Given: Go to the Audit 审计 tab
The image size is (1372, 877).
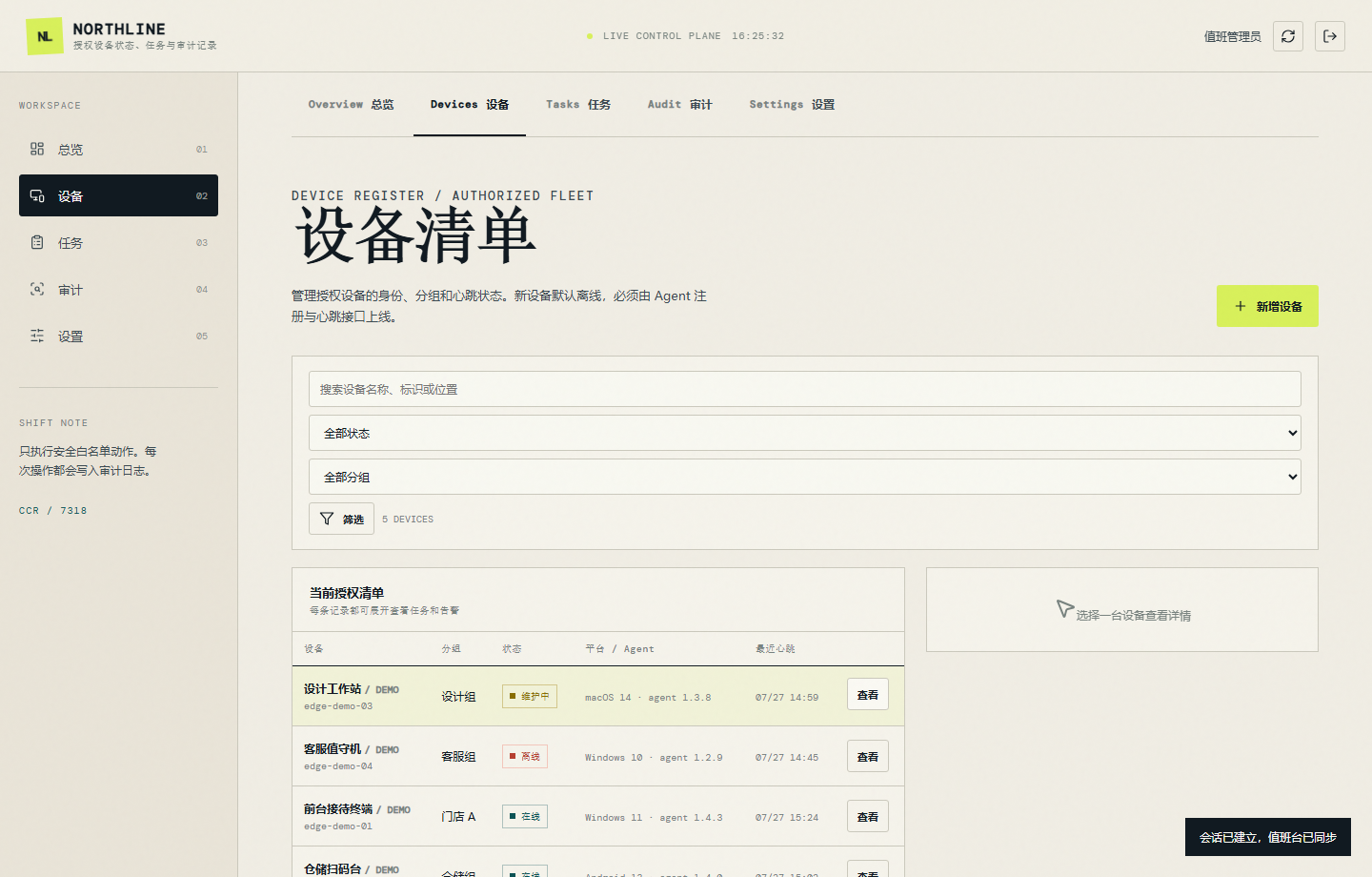Looking at the screenshot, I should 679,105.
